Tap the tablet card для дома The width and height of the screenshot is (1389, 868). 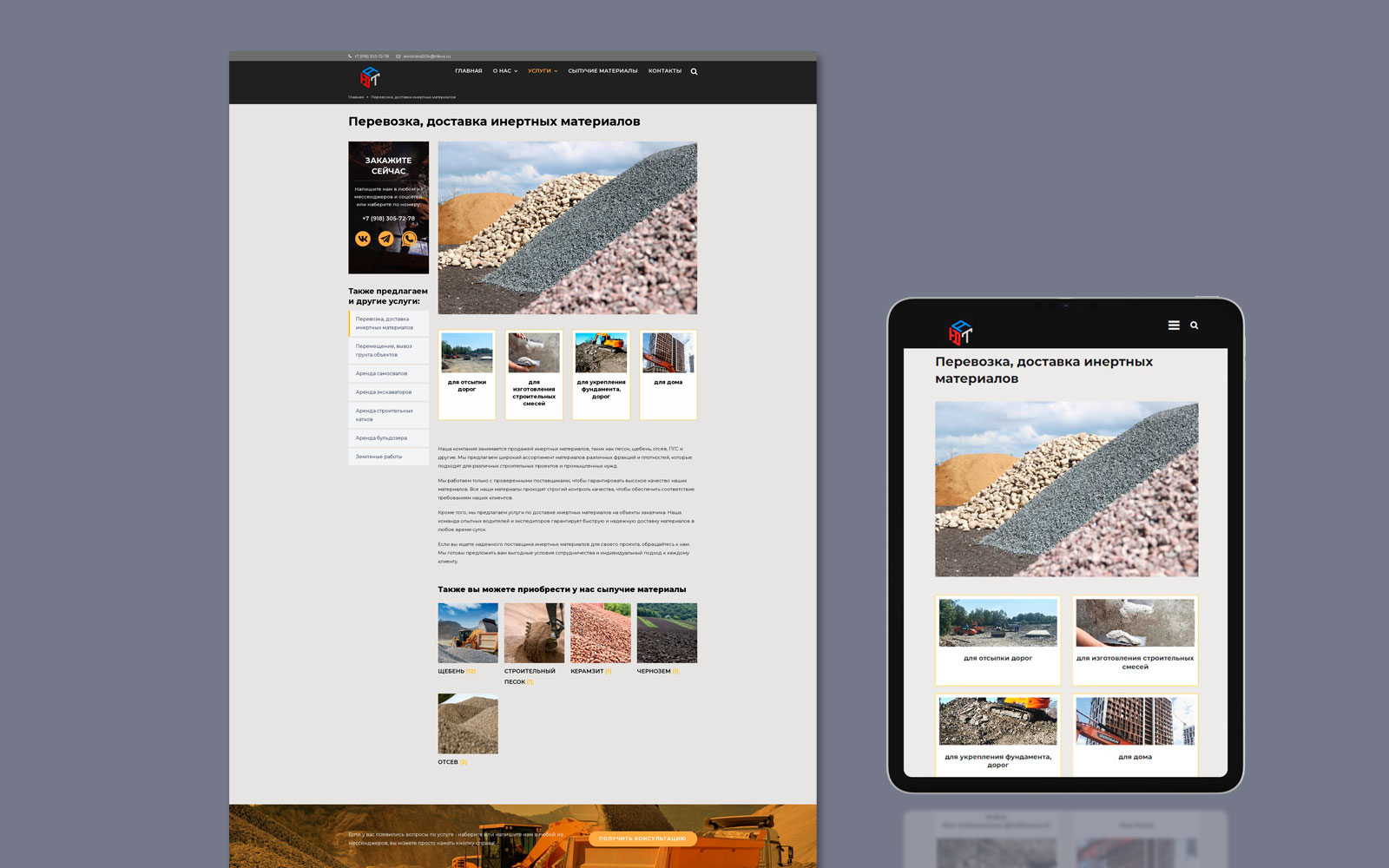pos(1136,734)
